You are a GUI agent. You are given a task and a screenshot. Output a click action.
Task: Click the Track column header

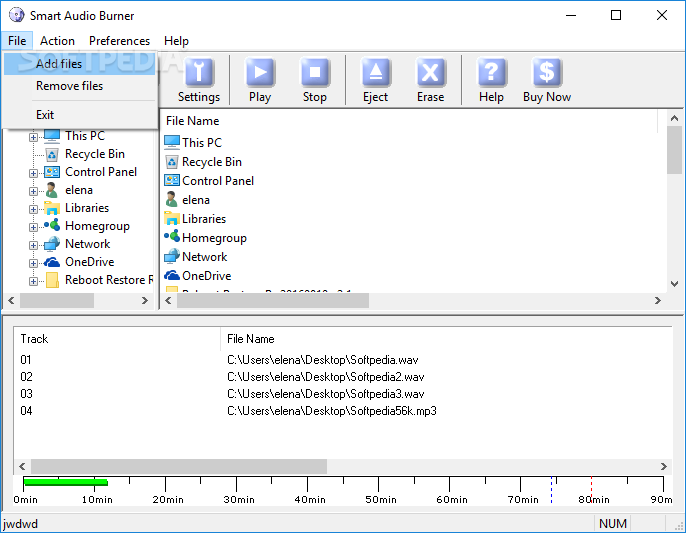tap(117, 339)
